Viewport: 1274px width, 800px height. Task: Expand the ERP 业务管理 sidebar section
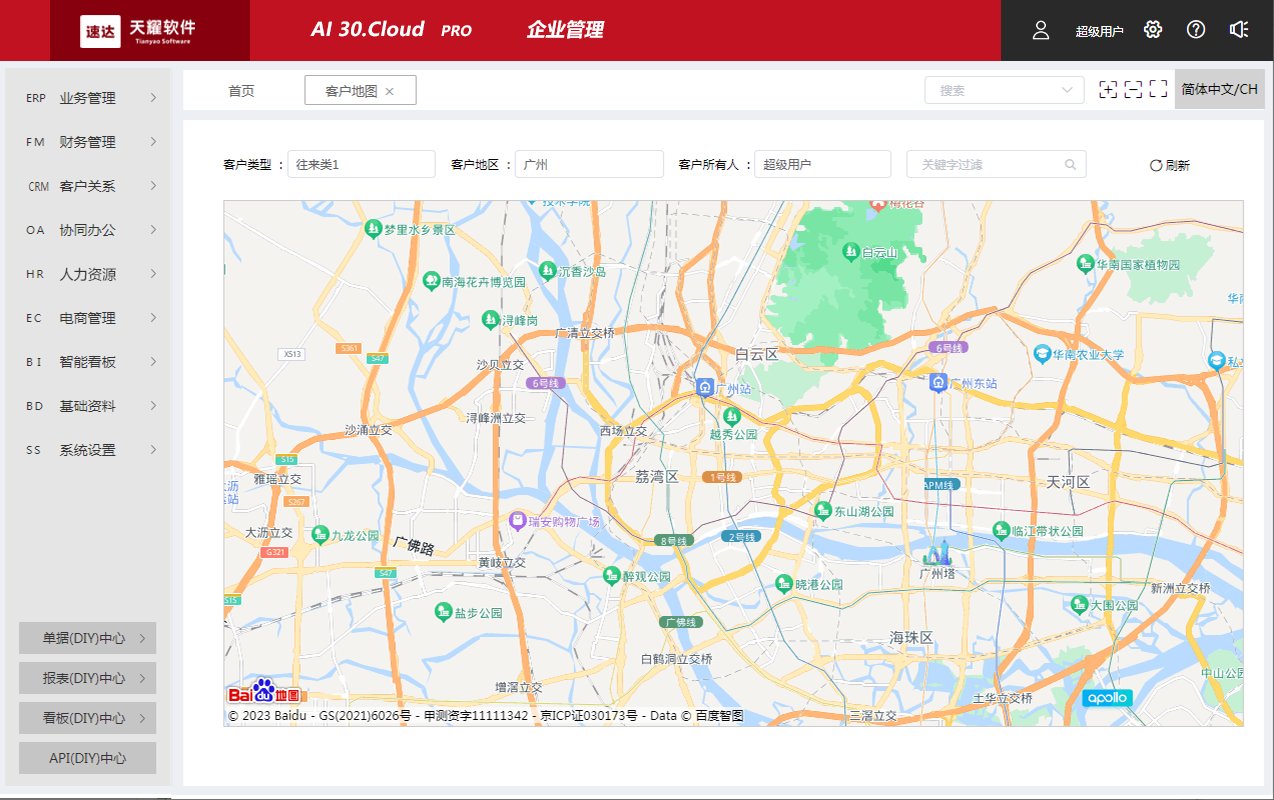(87, 97)
